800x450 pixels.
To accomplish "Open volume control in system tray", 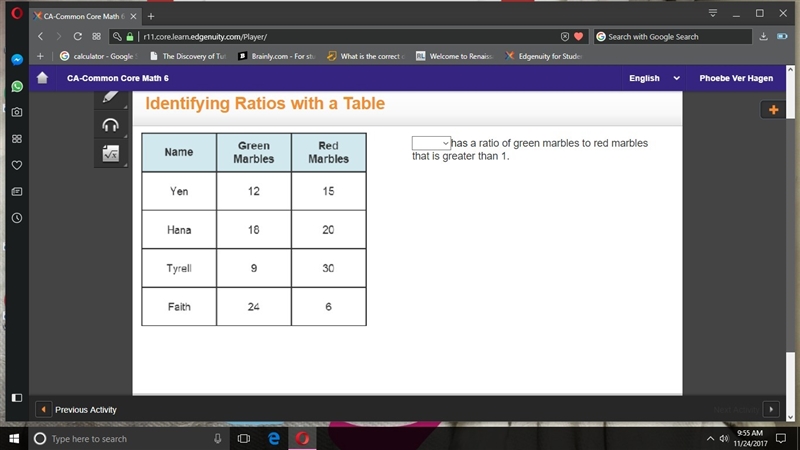I will pos(723,439).
